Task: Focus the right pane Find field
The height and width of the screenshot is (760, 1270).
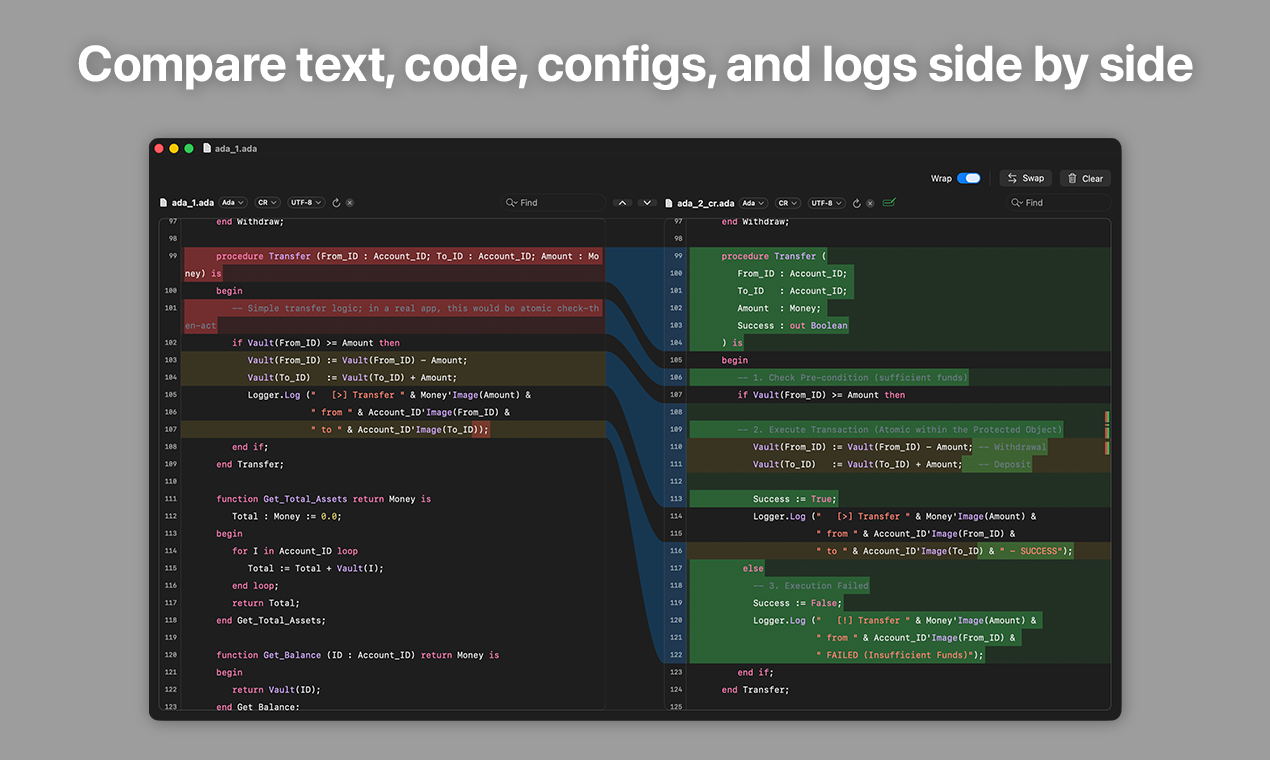Action: coord(1059,202)
